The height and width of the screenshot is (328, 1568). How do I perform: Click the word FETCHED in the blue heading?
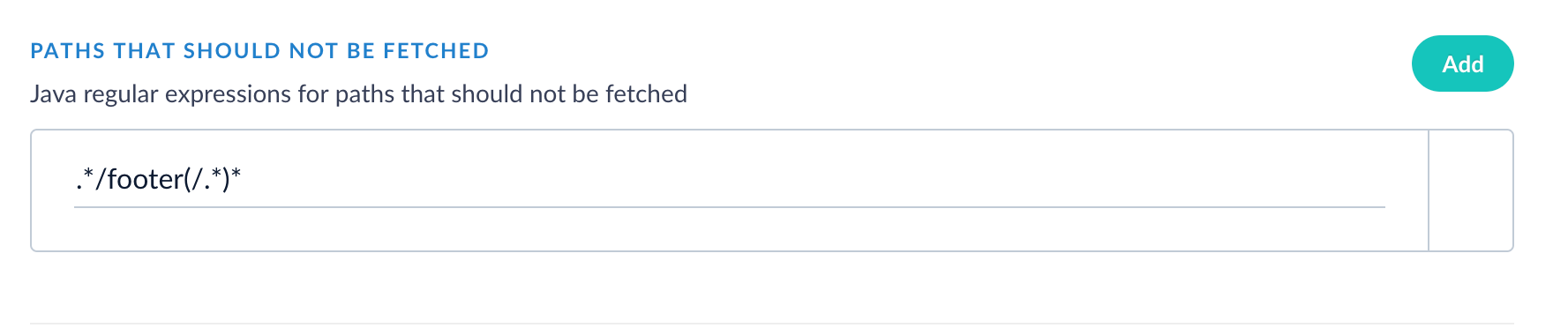(436, 51)
